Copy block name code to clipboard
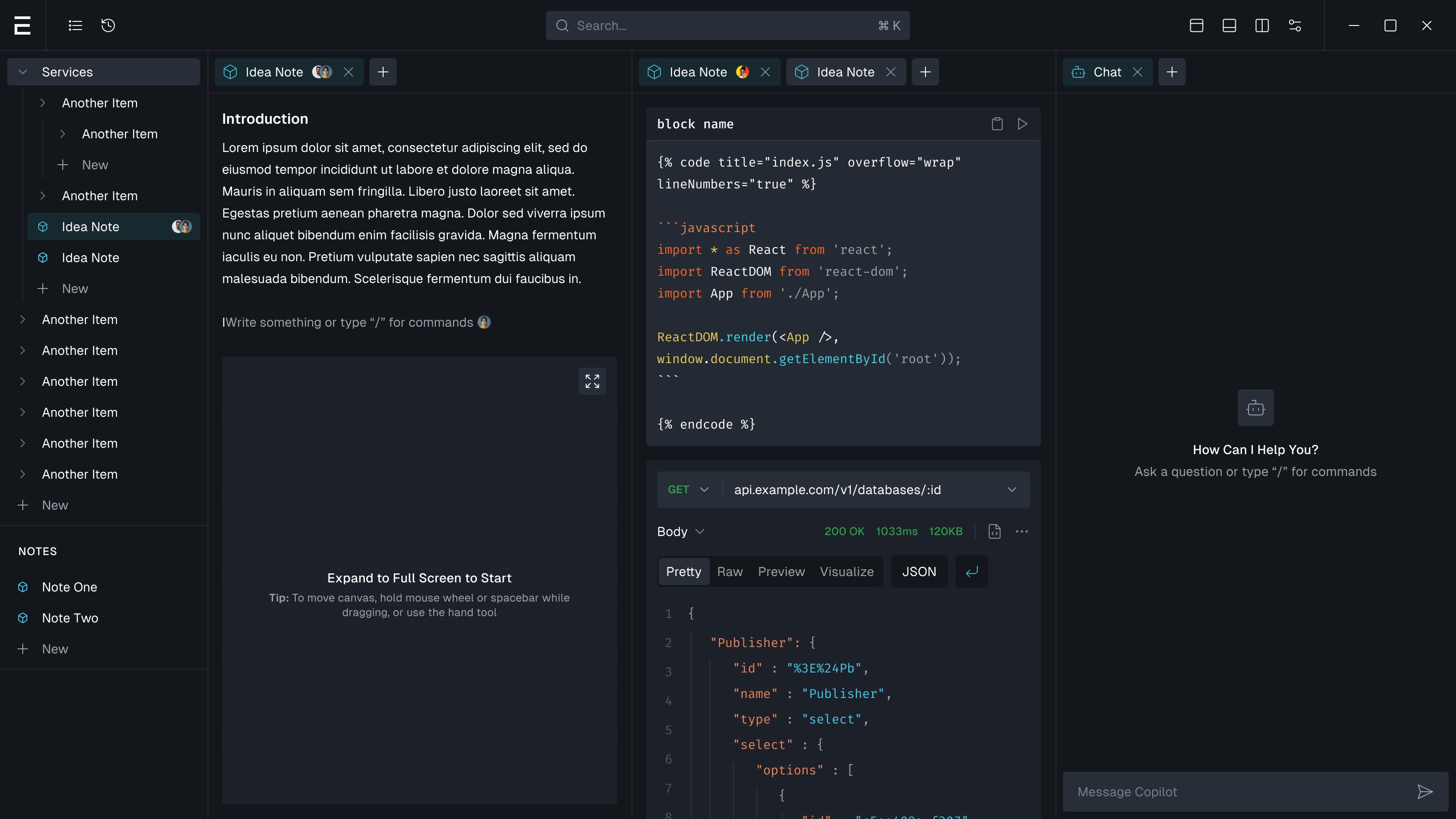The width and height of the screenshot is (1456, 819). 997,124
